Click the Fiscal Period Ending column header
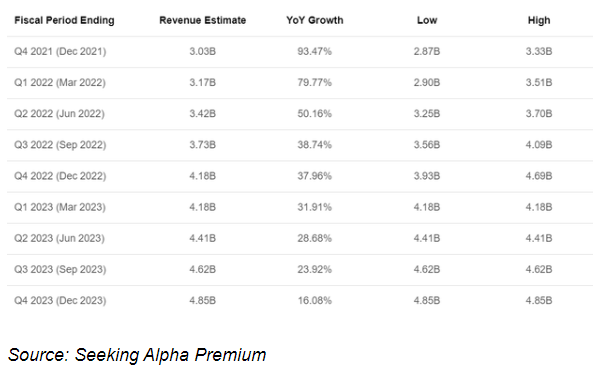 pos(64,20)
